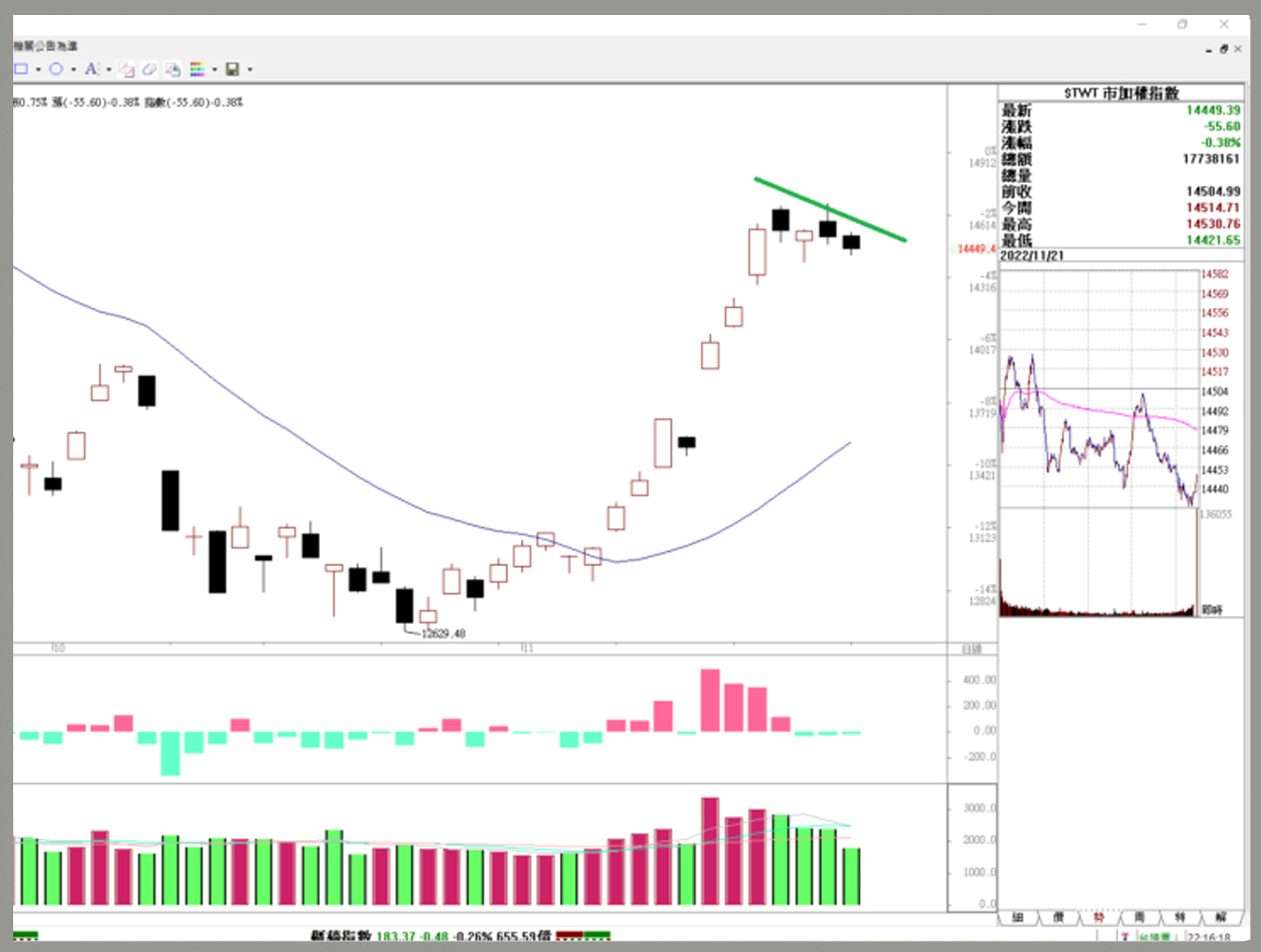Image resolution: width=1261 pixels, height=952 pixels.
Task: Click previous close value 14504.99
Action: (x=1212, y=191)
